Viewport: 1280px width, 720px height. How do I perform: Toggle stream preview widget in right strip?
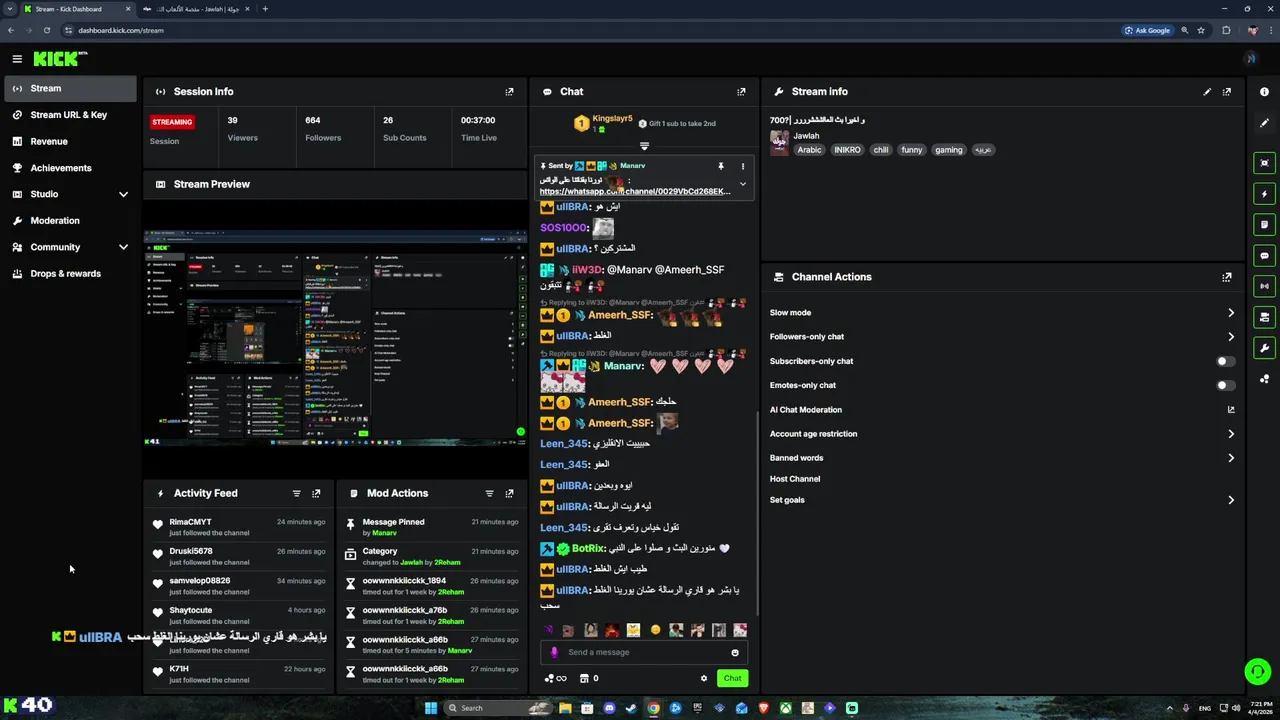tap(1265, 163)
